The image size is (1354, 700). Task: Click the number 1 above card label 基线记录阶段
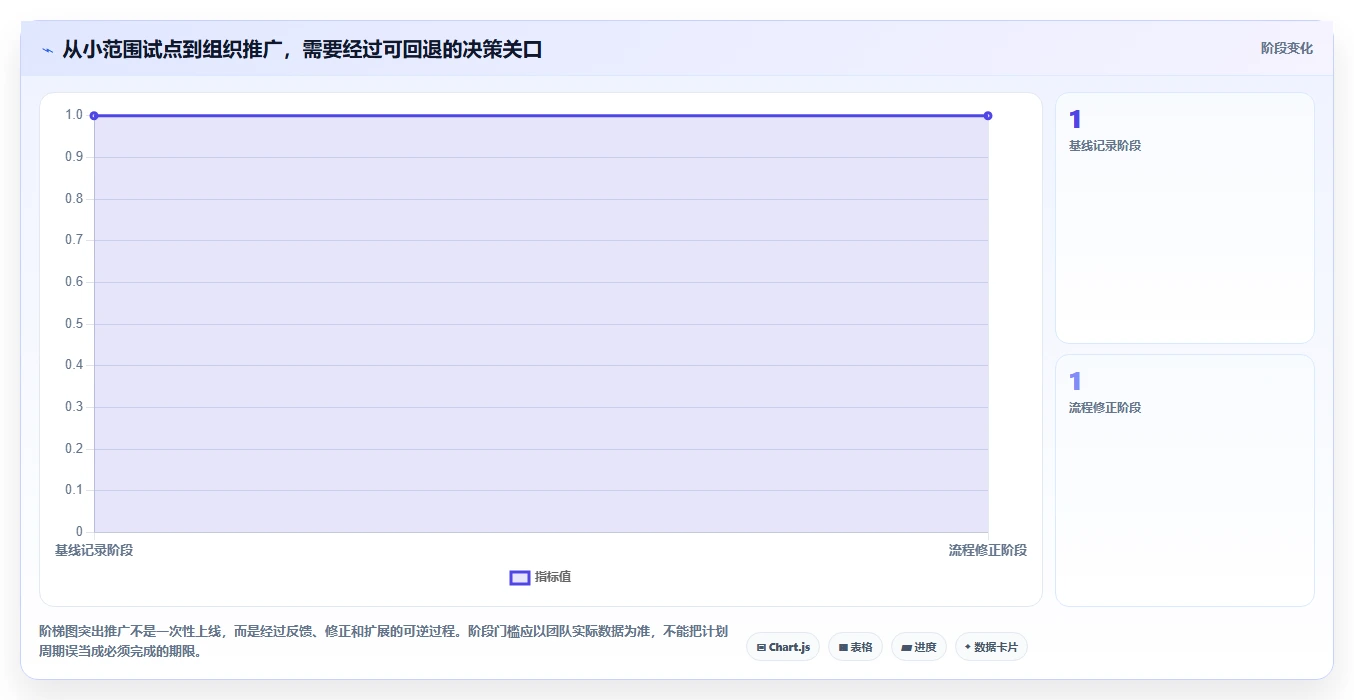point(1075,120)
